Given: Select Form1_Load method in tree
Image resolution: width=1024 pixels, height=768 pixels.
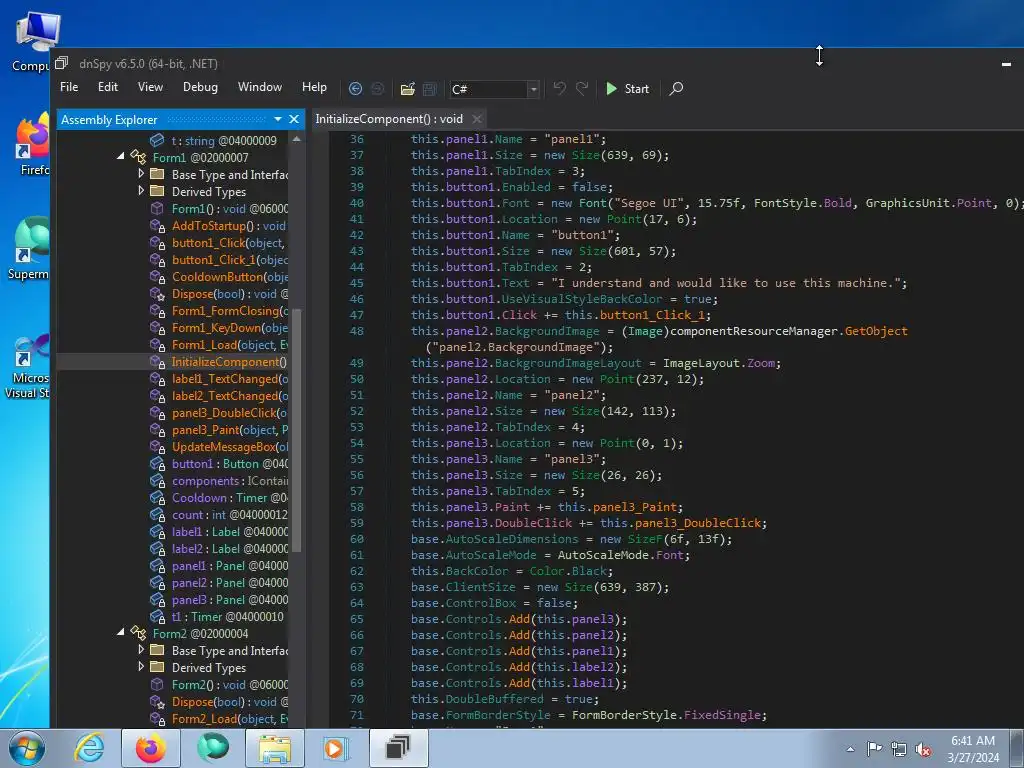Looking at the screenshot, I should tap(229, 345).
